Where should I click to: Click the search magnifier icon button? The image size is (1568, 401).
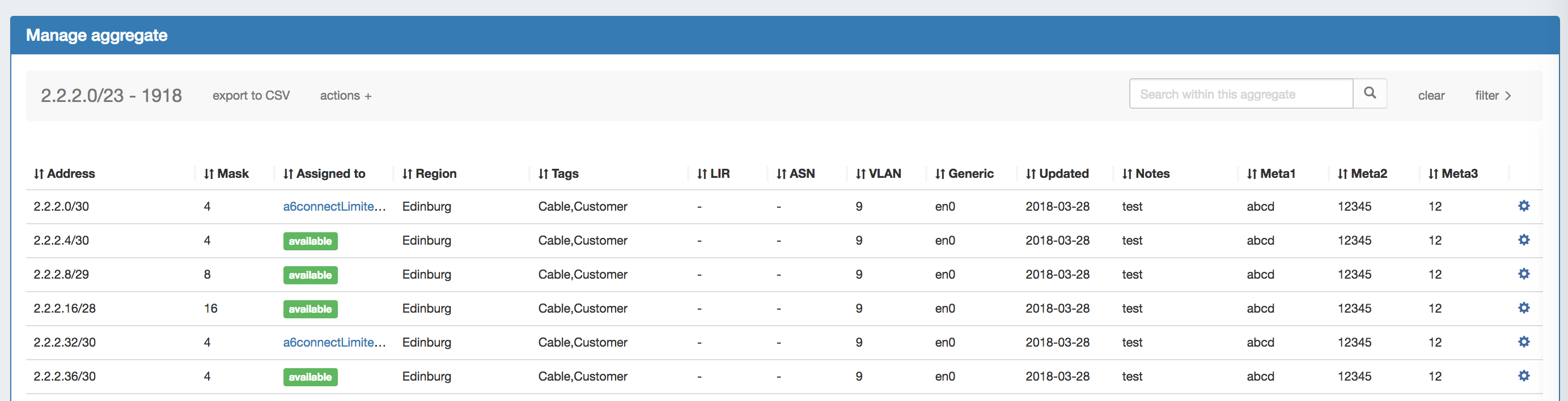(1369, 93)
